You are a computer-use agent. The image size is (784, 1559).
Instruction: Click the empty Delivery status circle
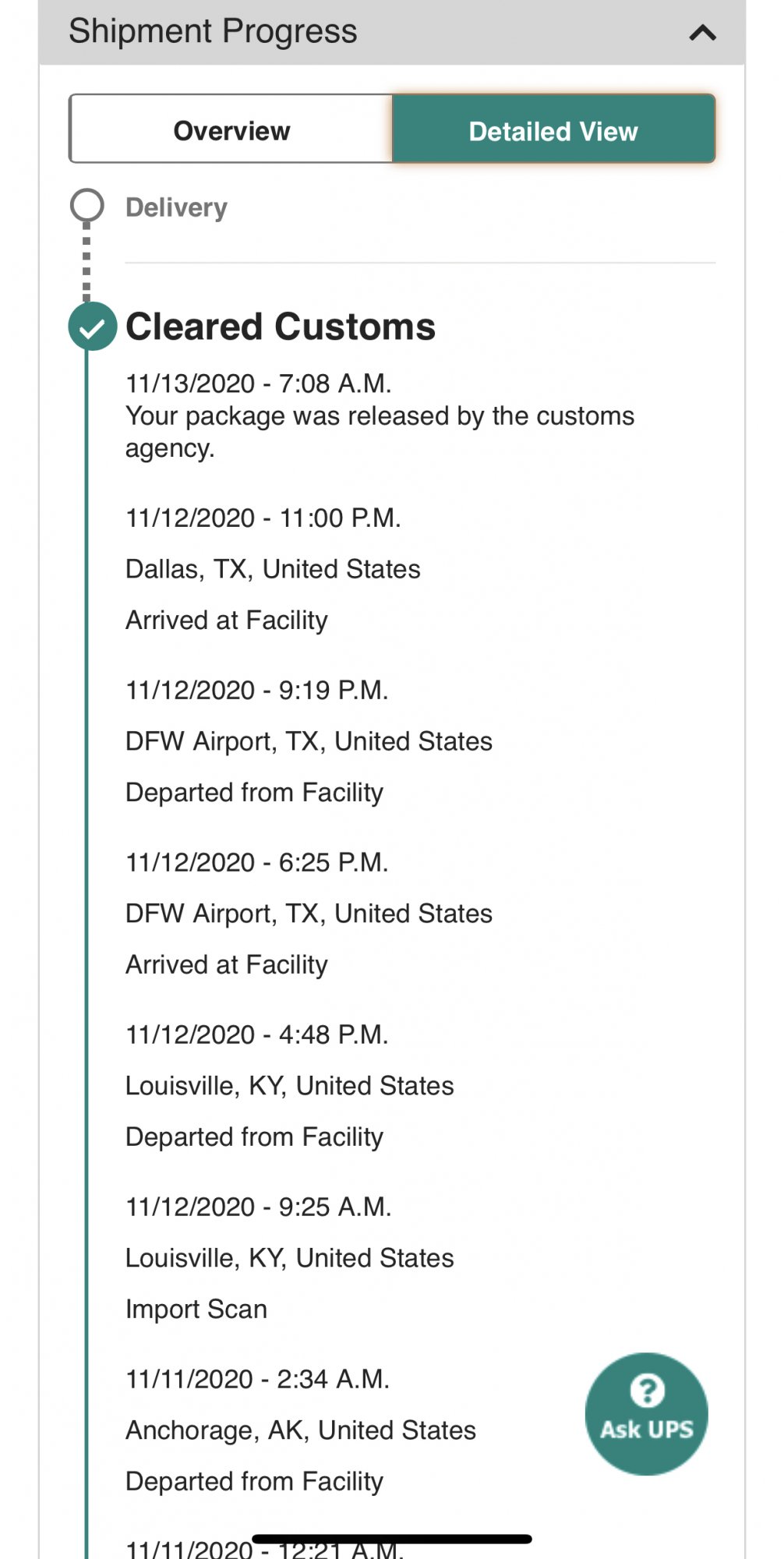pyautogui.click(x=87, y=206)
